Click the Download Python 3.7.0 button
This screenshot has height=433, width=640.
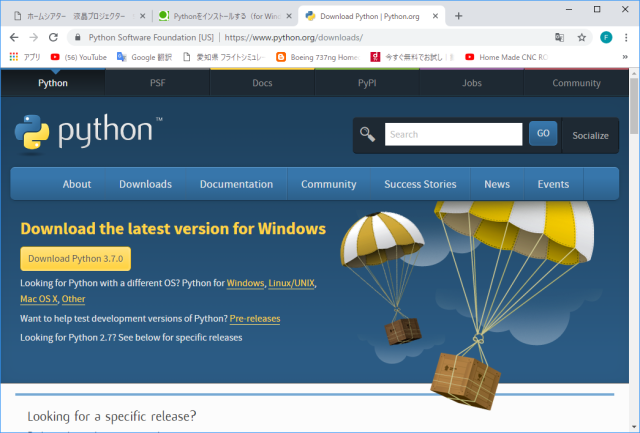[76, 259]
